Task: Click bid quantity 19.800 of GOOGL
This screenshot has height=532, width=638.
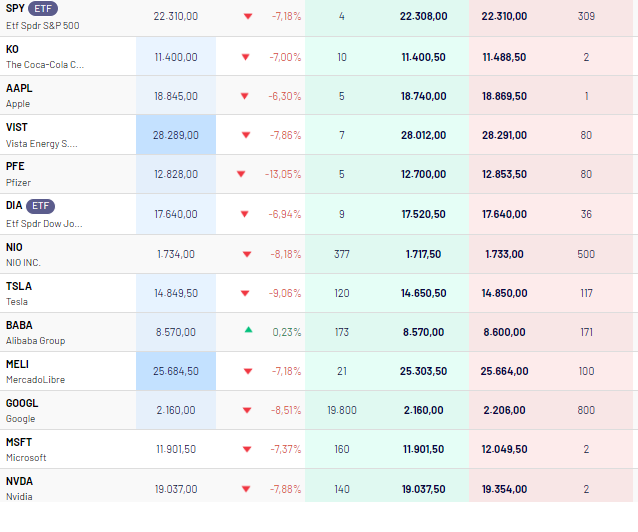Action: click(342, 410)
